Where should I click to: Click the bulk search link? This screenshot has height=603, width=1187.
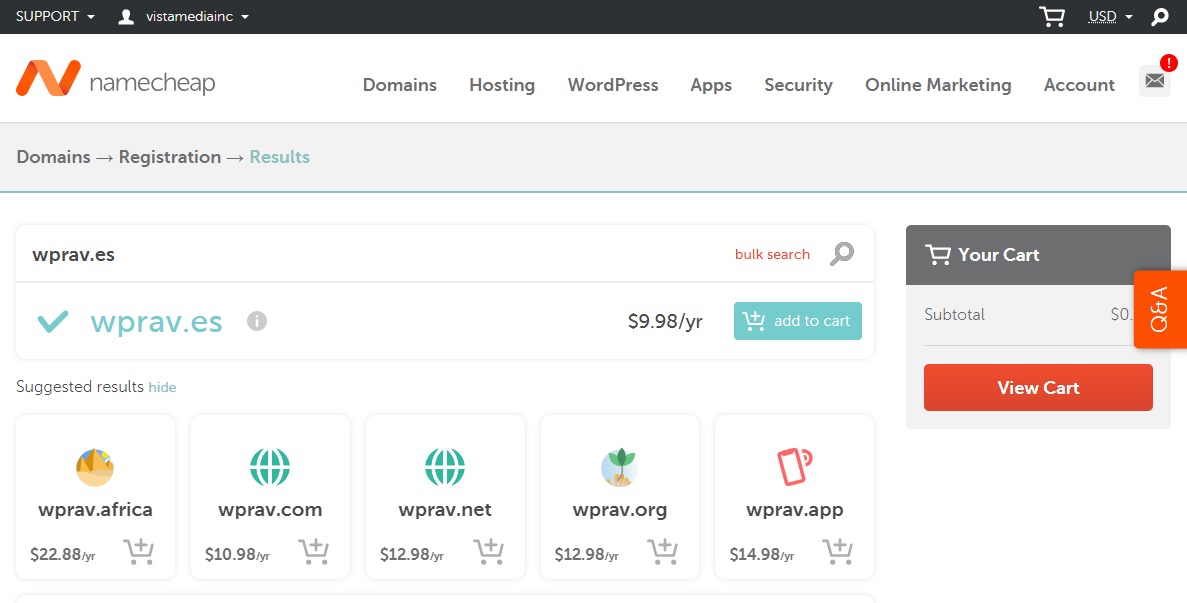point(772,254)
